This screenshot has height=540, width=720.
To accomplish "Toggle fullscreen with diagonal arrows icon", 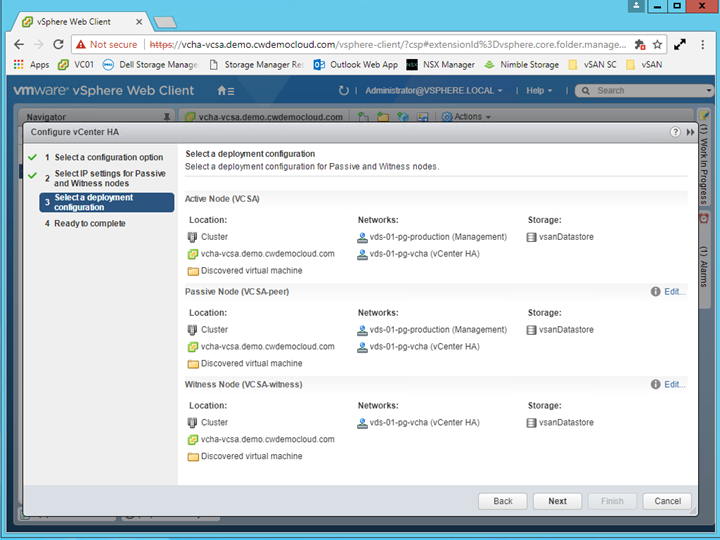I will click(x=680, y=45).
